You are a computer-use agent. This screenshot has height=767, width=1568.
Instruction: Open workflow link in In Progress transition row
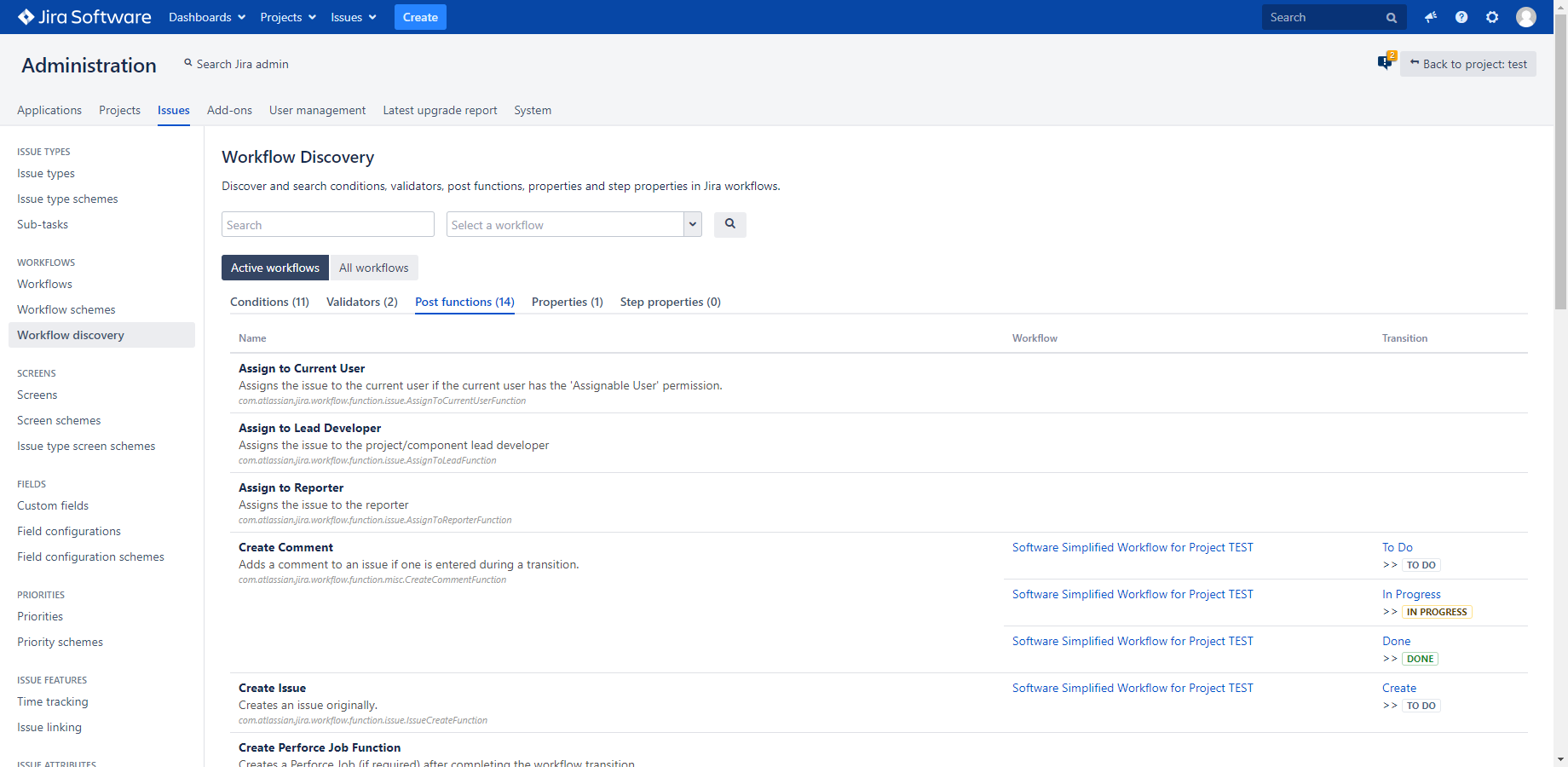tap(1133, 594)
